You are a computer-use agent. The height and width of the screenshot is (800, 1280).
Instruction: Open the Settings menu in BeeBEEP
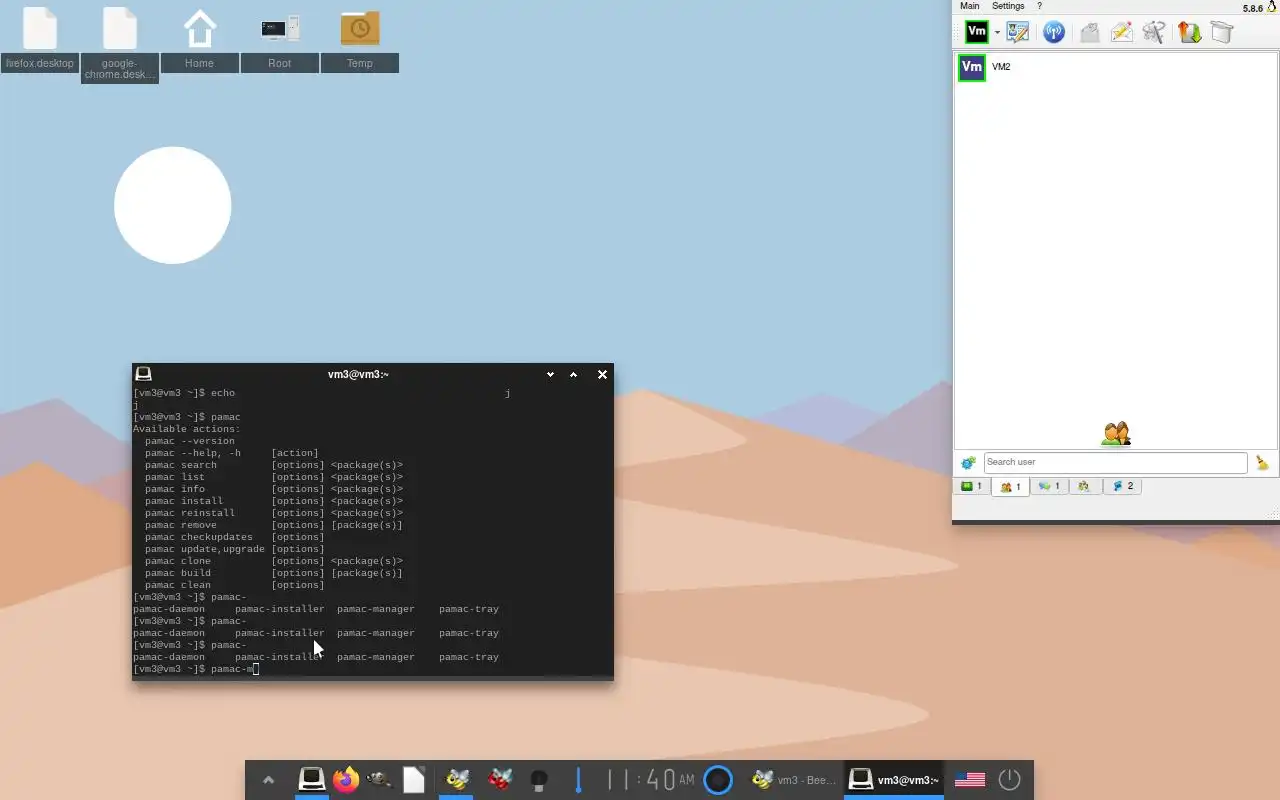[1008, 6]
